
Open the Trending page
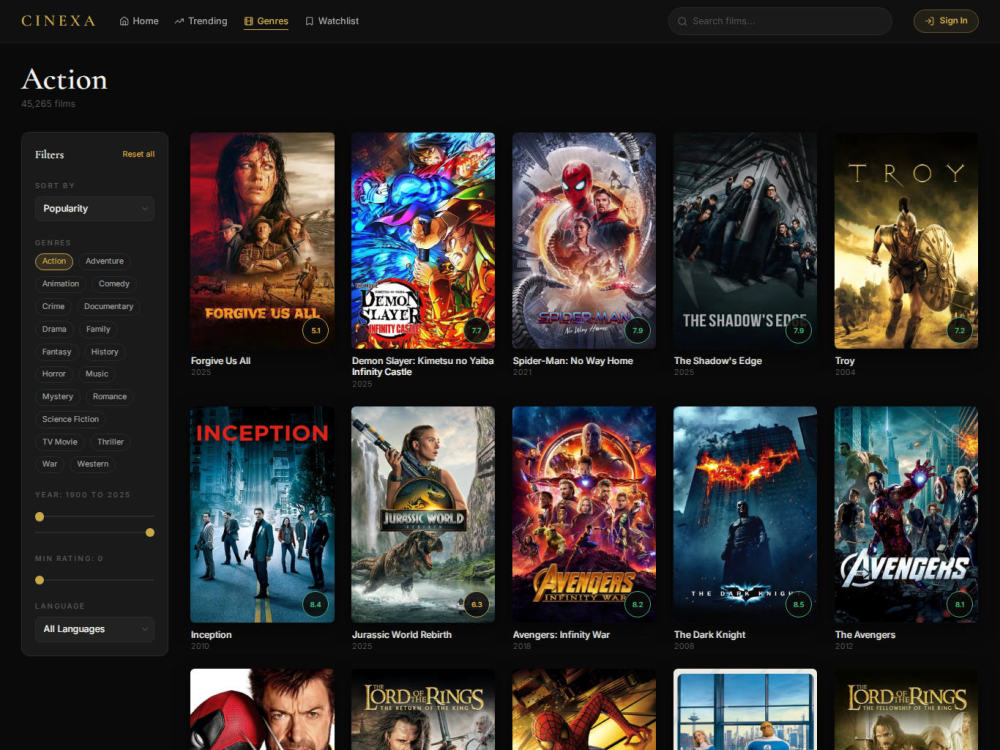click(x=201, y=21)
